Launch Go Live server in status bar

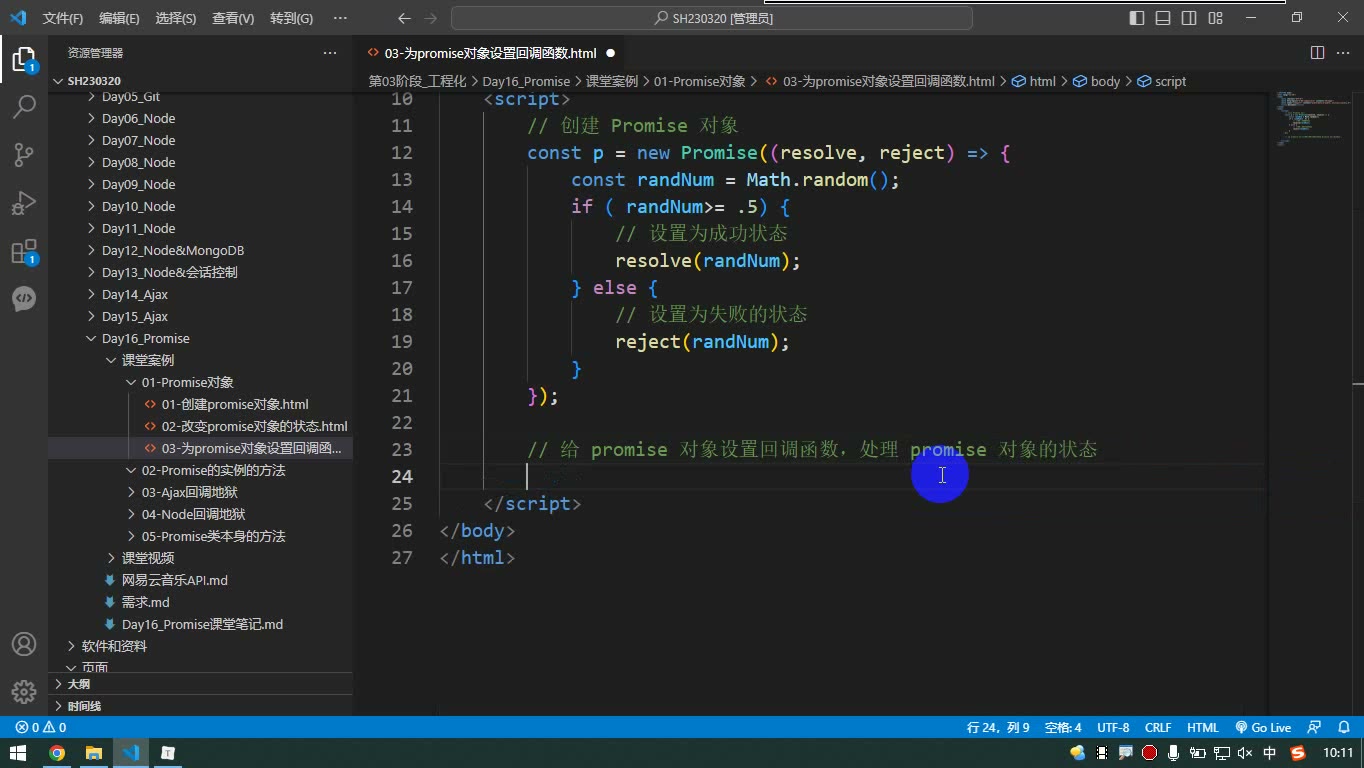coord(1263,728)
